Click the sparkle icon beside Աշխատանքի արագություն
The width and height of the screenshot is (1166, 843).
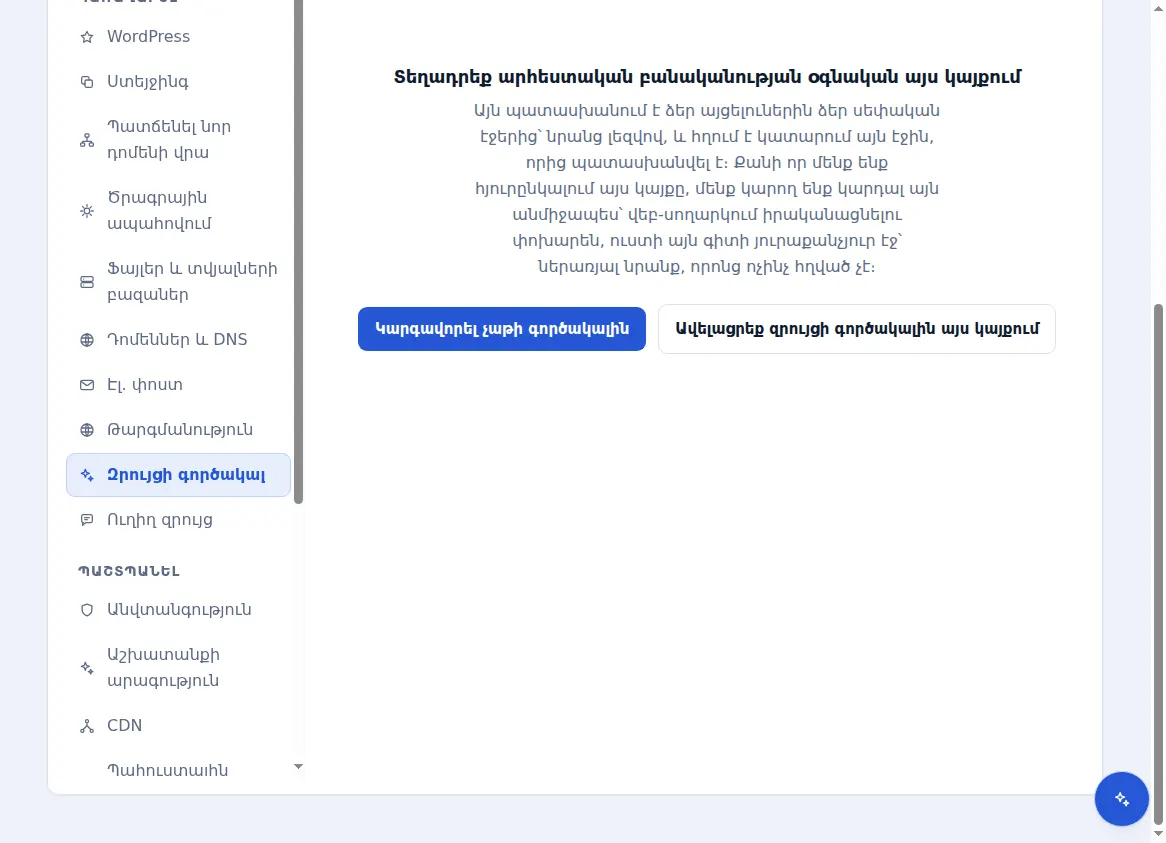pyautogui.click(x=87, y=668)
